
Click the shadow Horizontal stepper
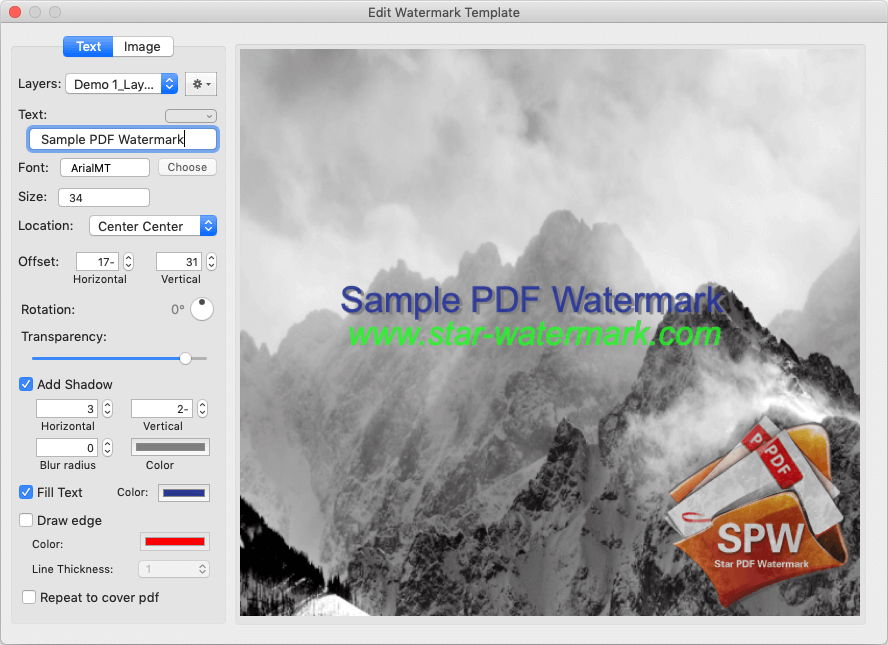pyautogui.click(x=108, y=408)
